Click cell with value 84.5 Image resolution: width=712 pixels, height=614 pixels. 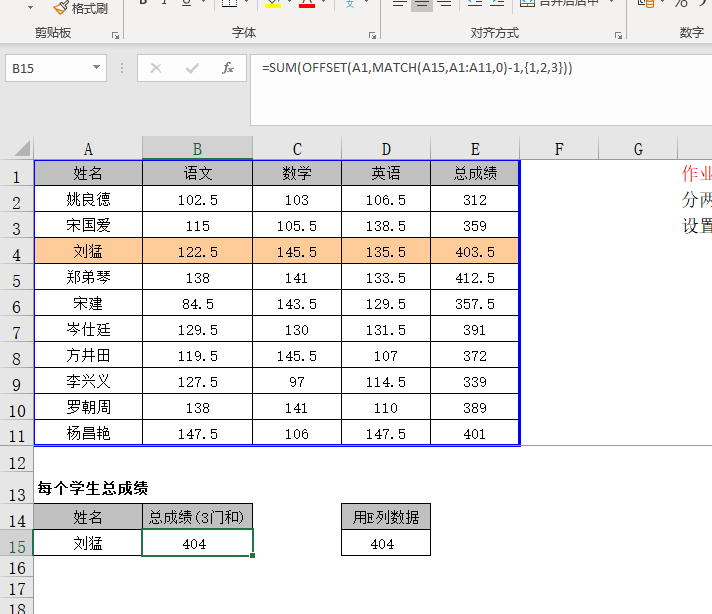[198, 303]
